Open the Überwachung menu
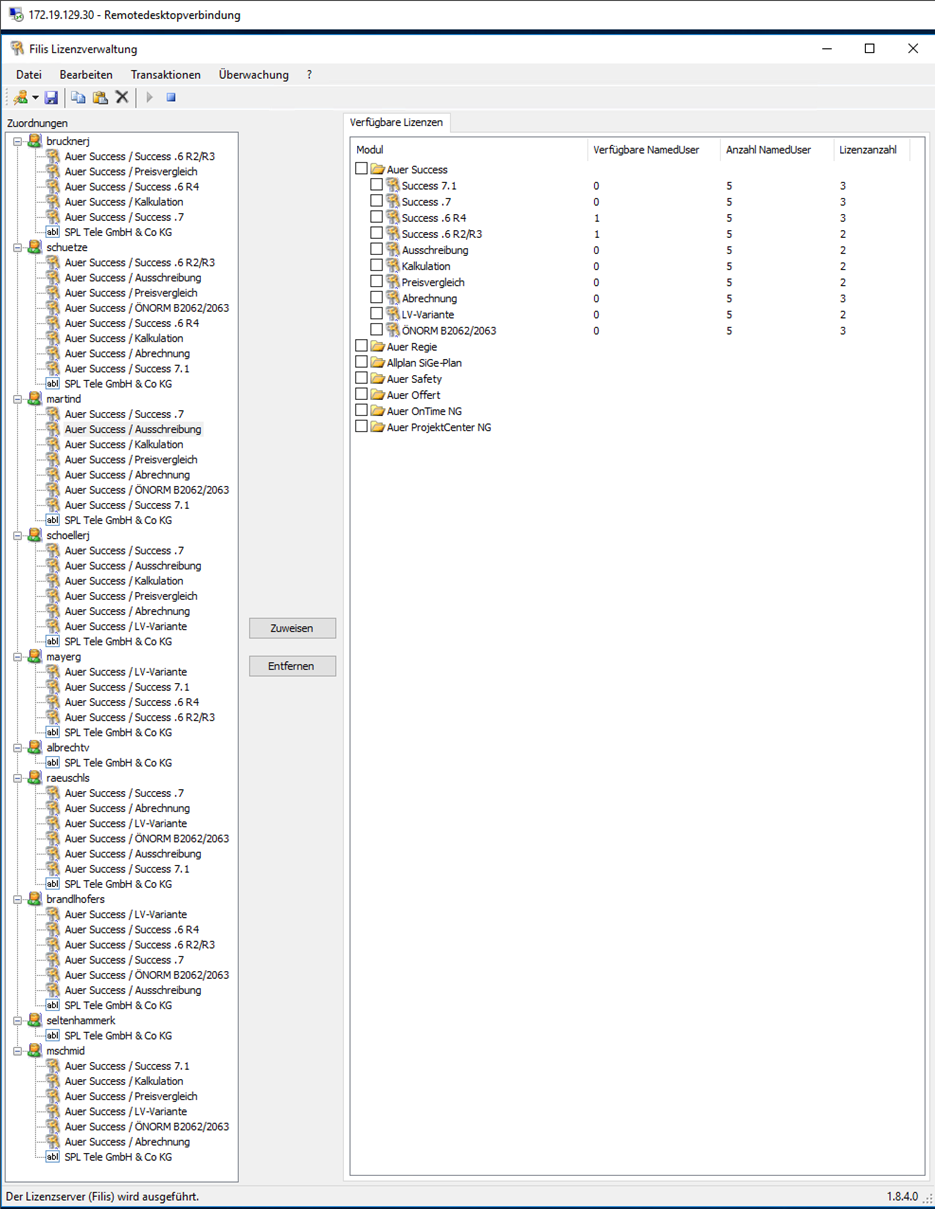Image resolution: width=935 pixels, height=1209 pixels. point(253,75)
